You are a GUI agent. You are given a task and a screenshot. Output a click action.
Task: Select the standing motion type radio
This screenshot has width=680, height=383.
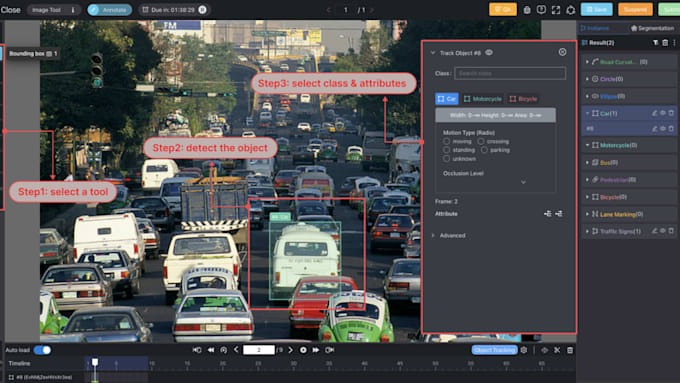click(446, 150)
